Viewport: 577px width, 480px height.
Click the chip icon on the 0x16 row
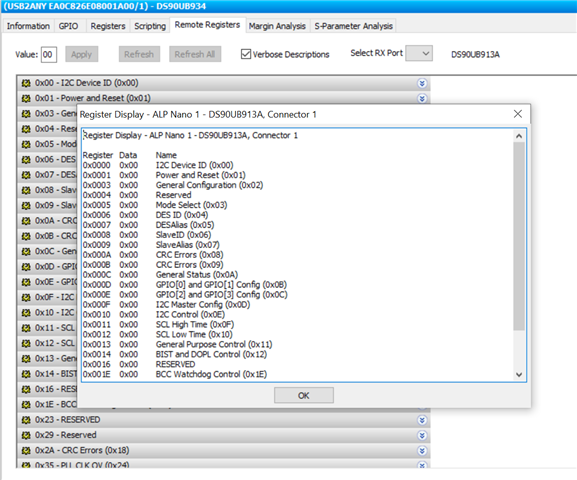click(26, 389)
